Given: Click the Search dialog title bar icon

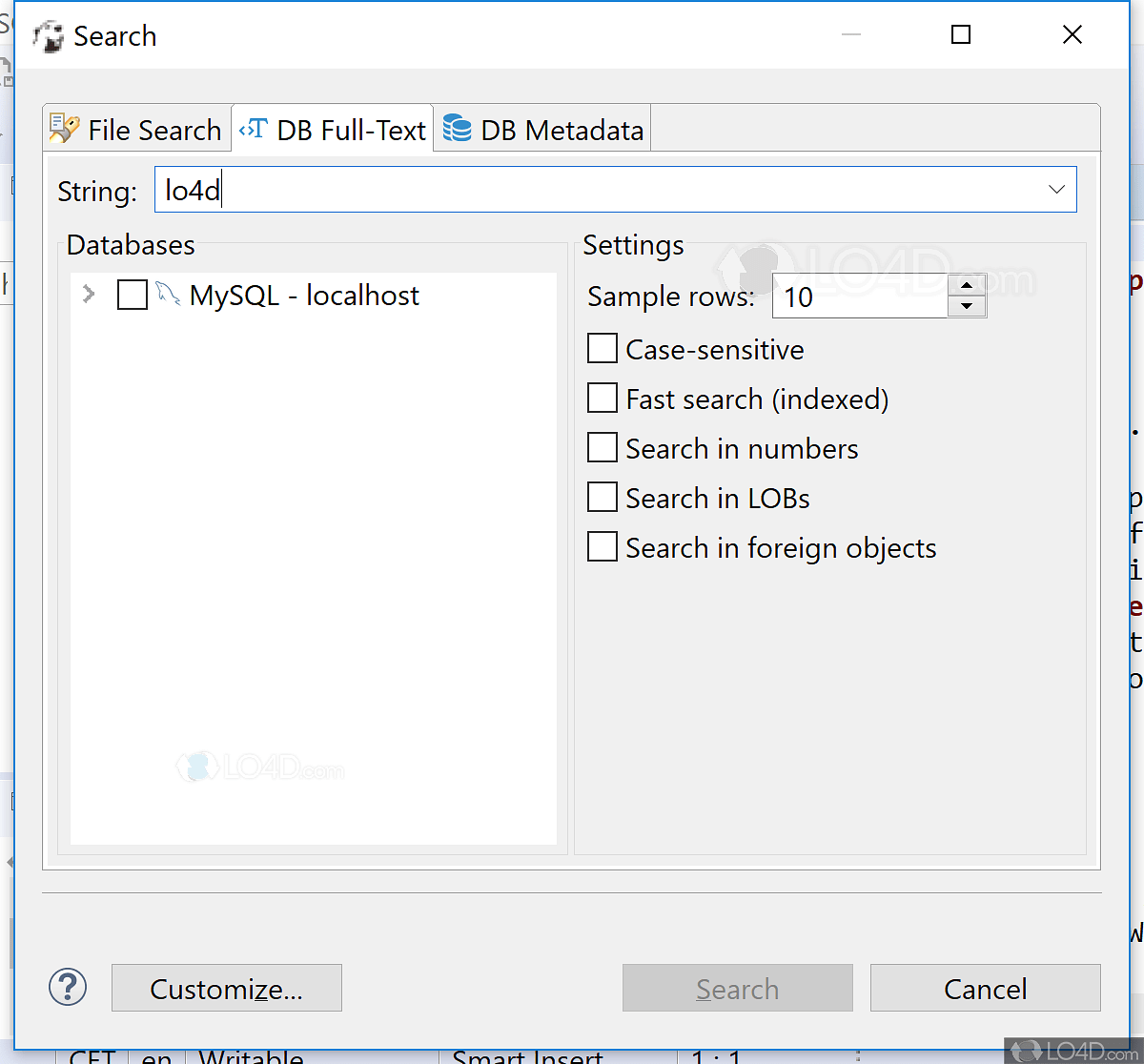Looking at the screenshot, I should point(48,34).
